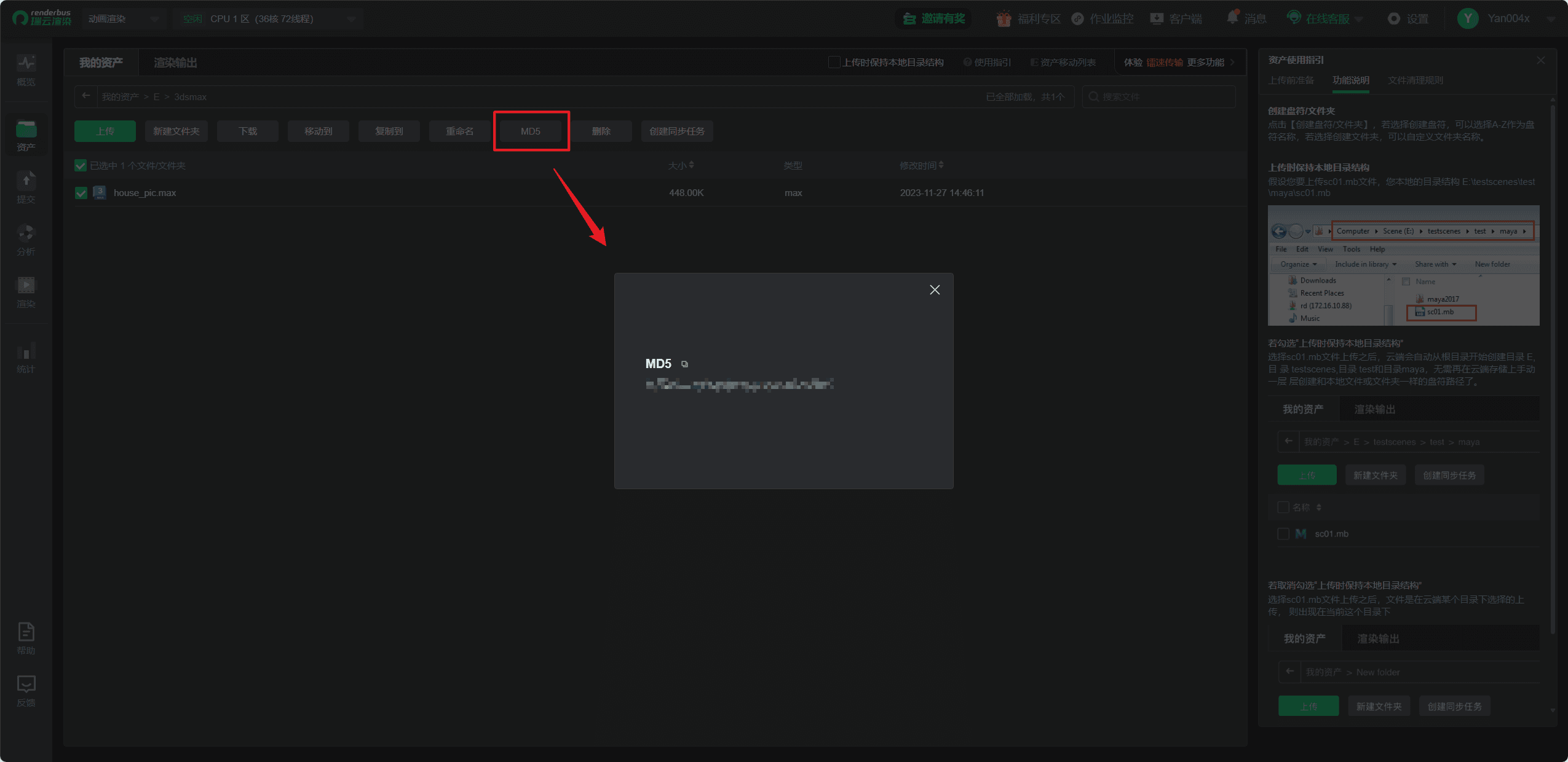Click the MD5 toolbar button
The height and width of the screenshot is (762, 1568).
pos(531,131)
